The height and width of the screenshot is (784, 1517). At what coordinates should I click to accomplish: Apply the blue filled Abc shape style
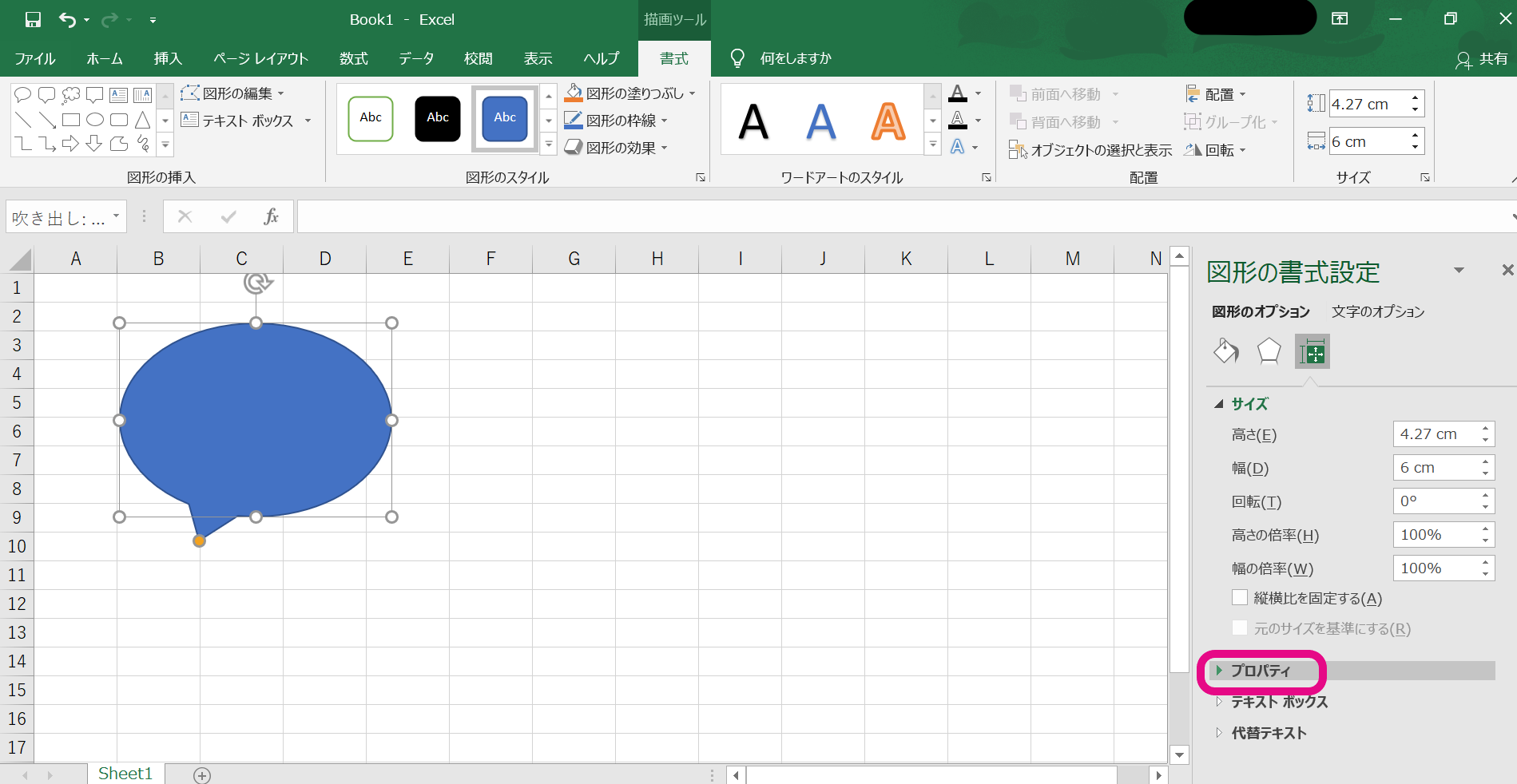(x=505, y=119)
